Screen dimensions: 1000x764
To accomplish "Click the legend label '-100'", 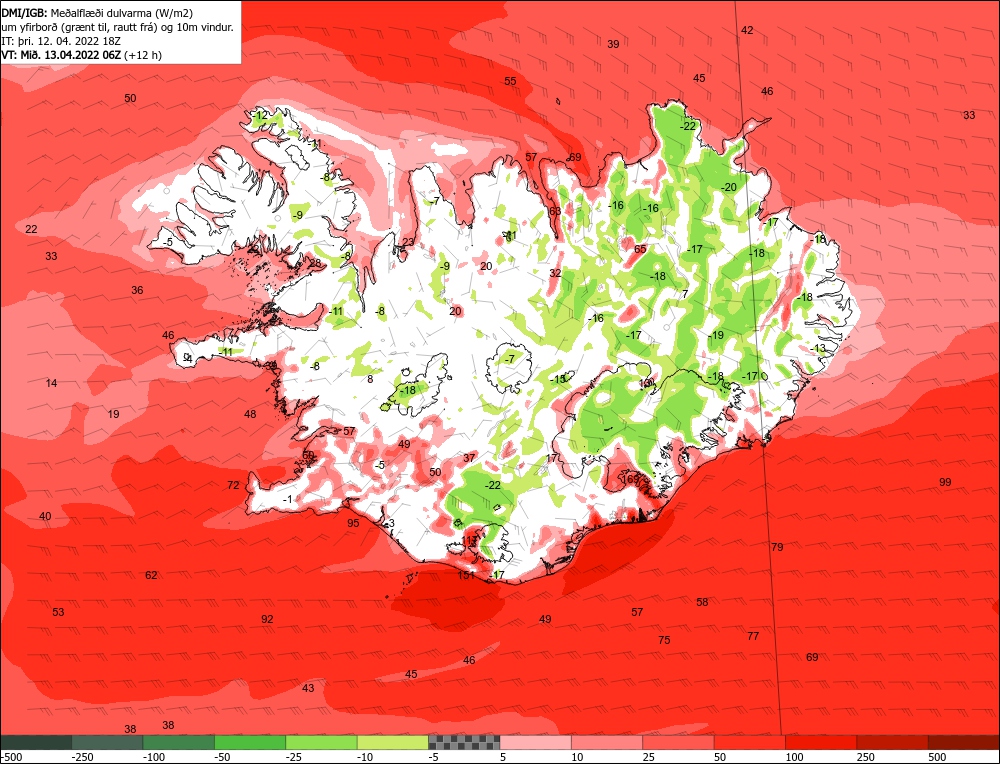I will click(155, 757).
